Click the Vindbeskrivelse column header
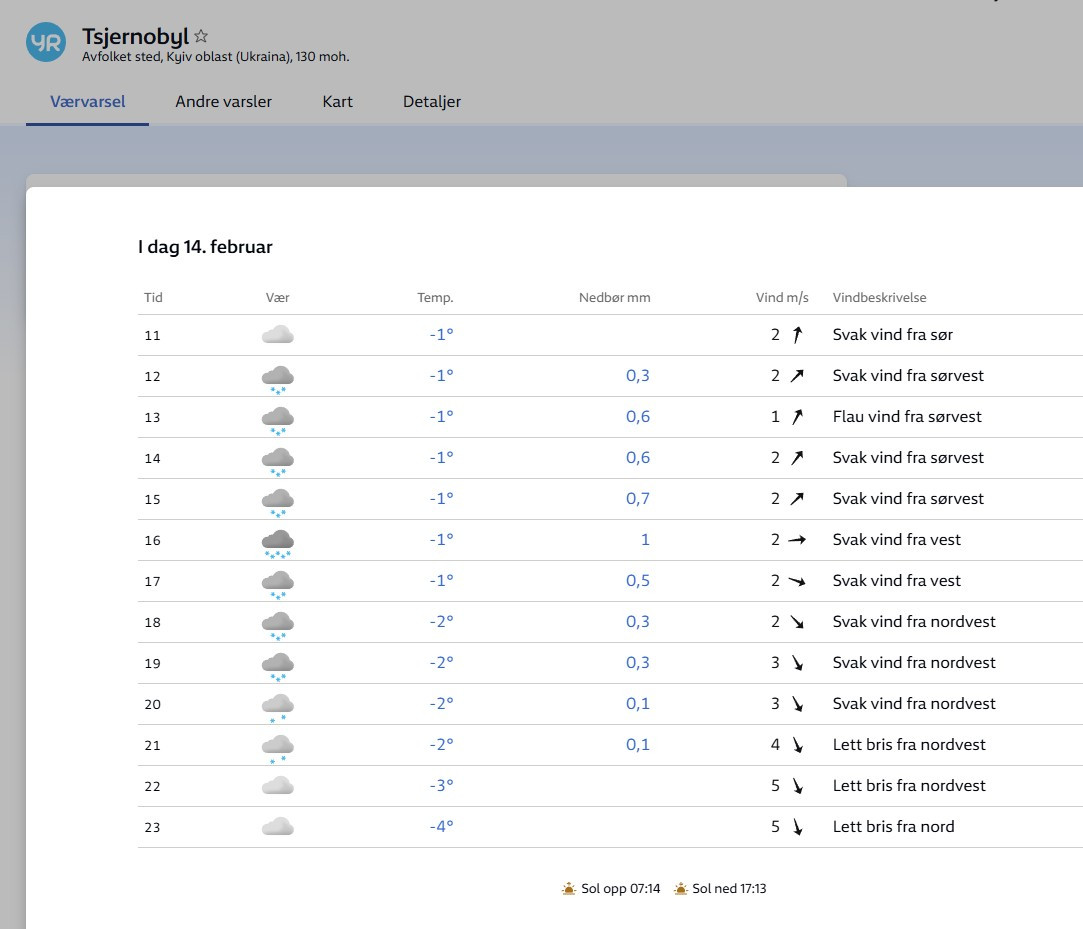Viewport: 1083px width, 929px height. point(879,298)
